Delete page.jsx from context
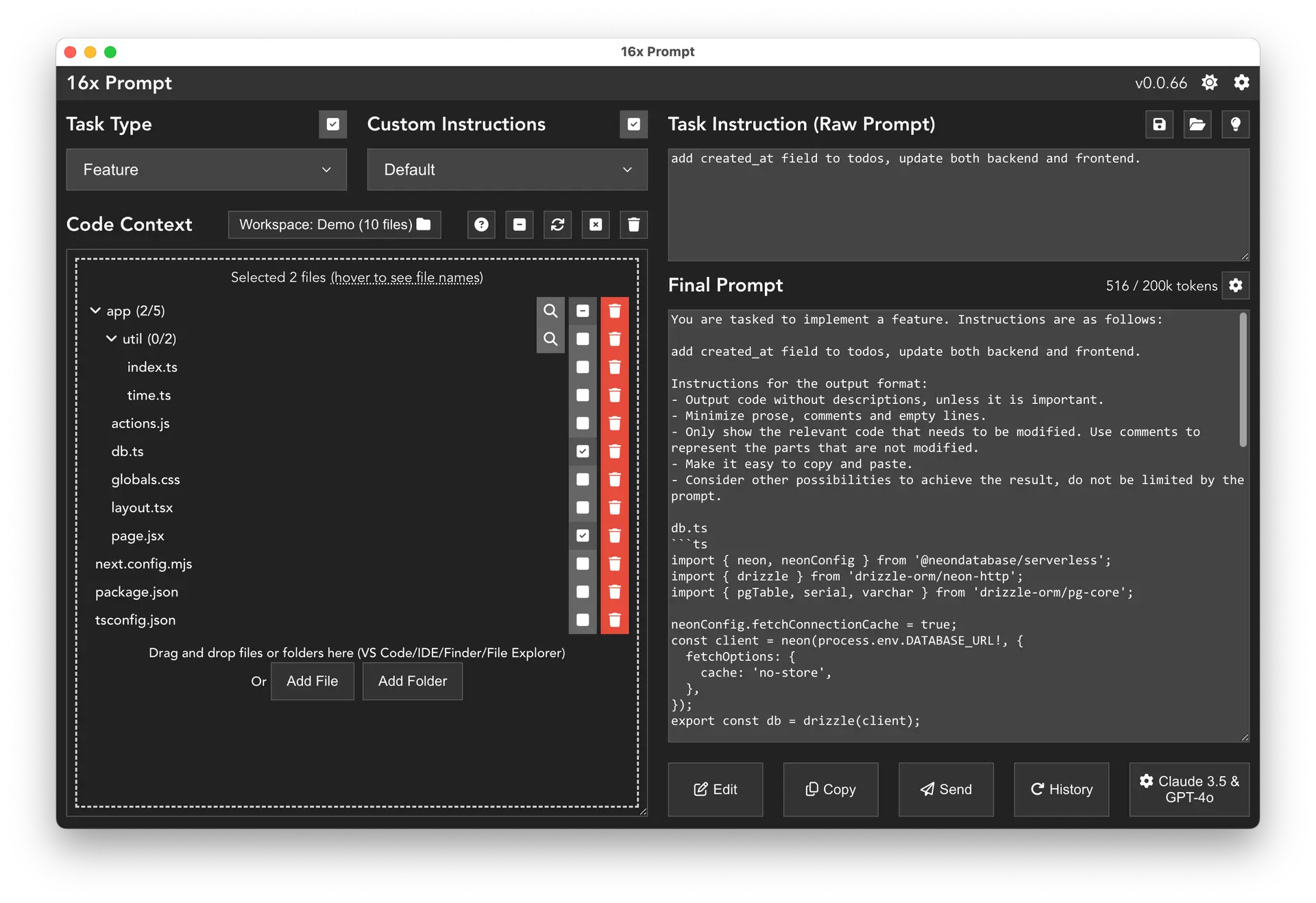Image resolution: width=1316 pixels, height=903 pixels. coord(615,535)
